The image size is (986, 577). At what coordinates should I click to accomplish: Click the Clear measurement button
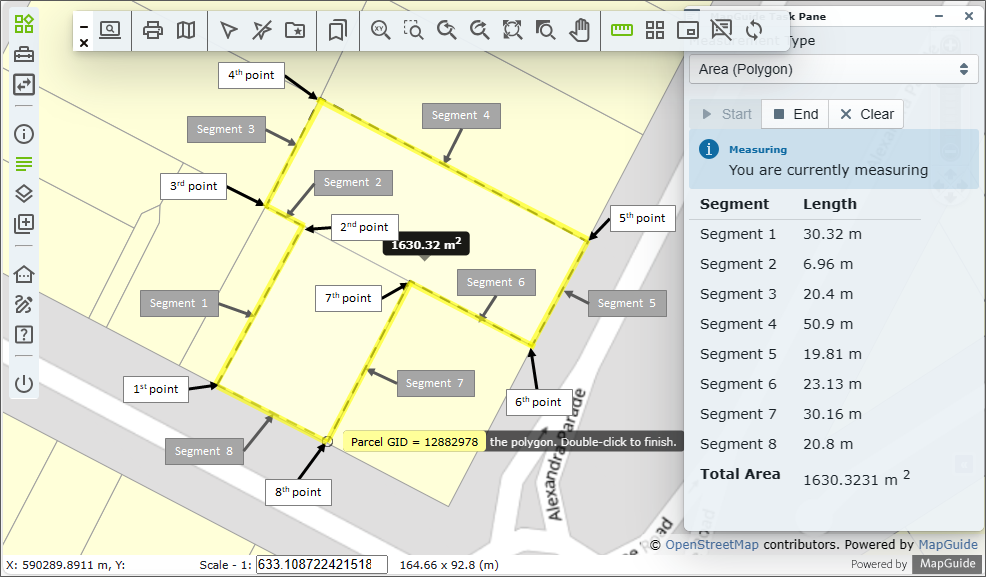[867, 114]
